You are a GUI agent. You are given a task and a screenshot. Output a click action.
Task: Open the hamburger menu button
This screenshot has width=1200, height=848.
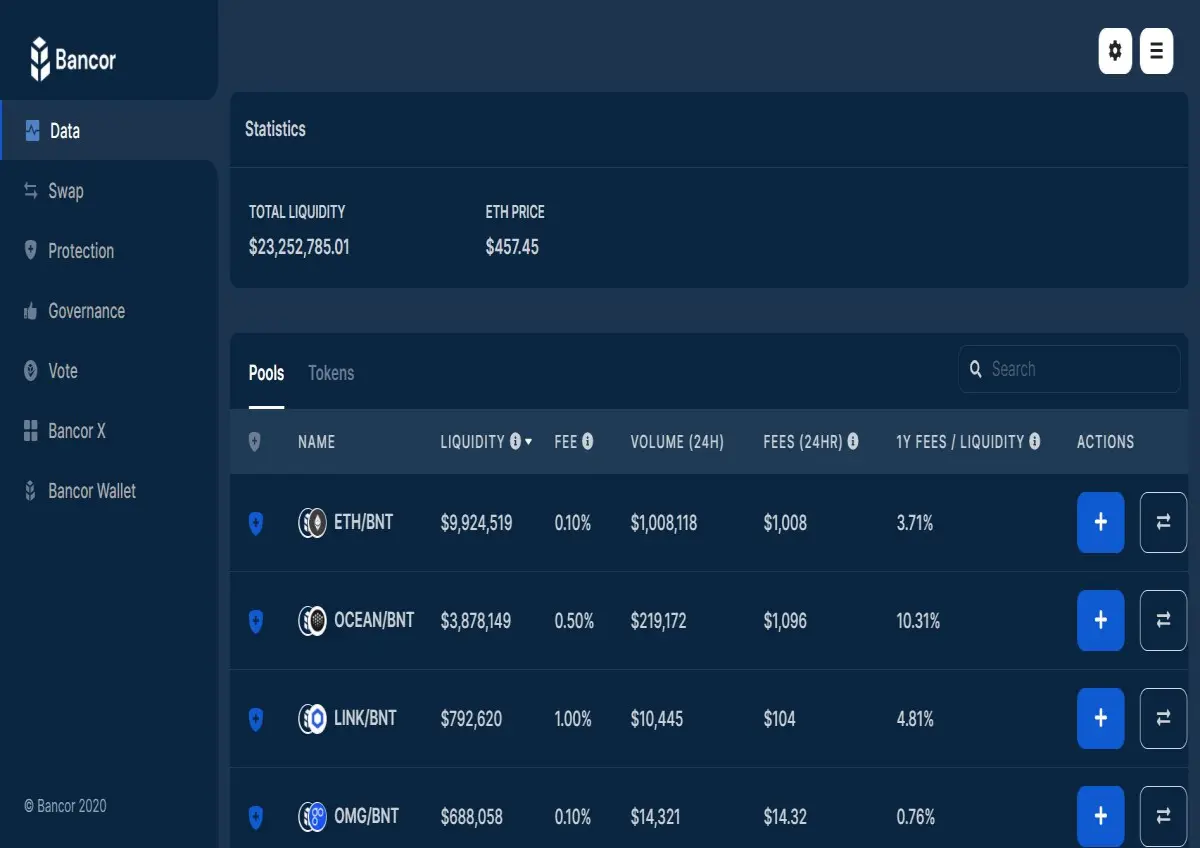coord(1156,51)
